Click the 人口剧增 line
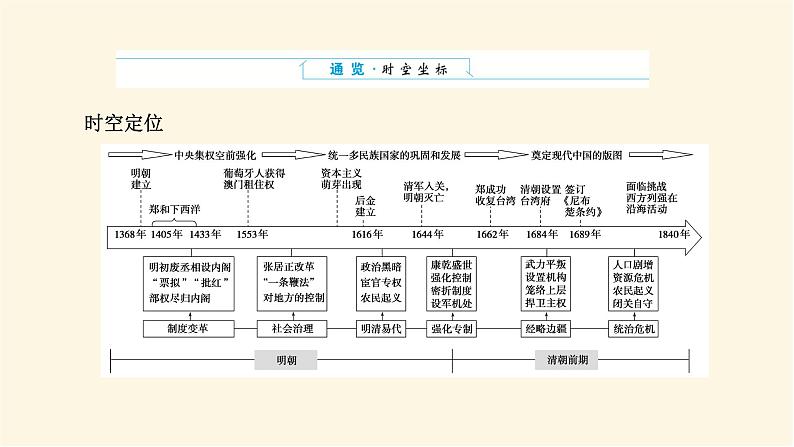 633,265
